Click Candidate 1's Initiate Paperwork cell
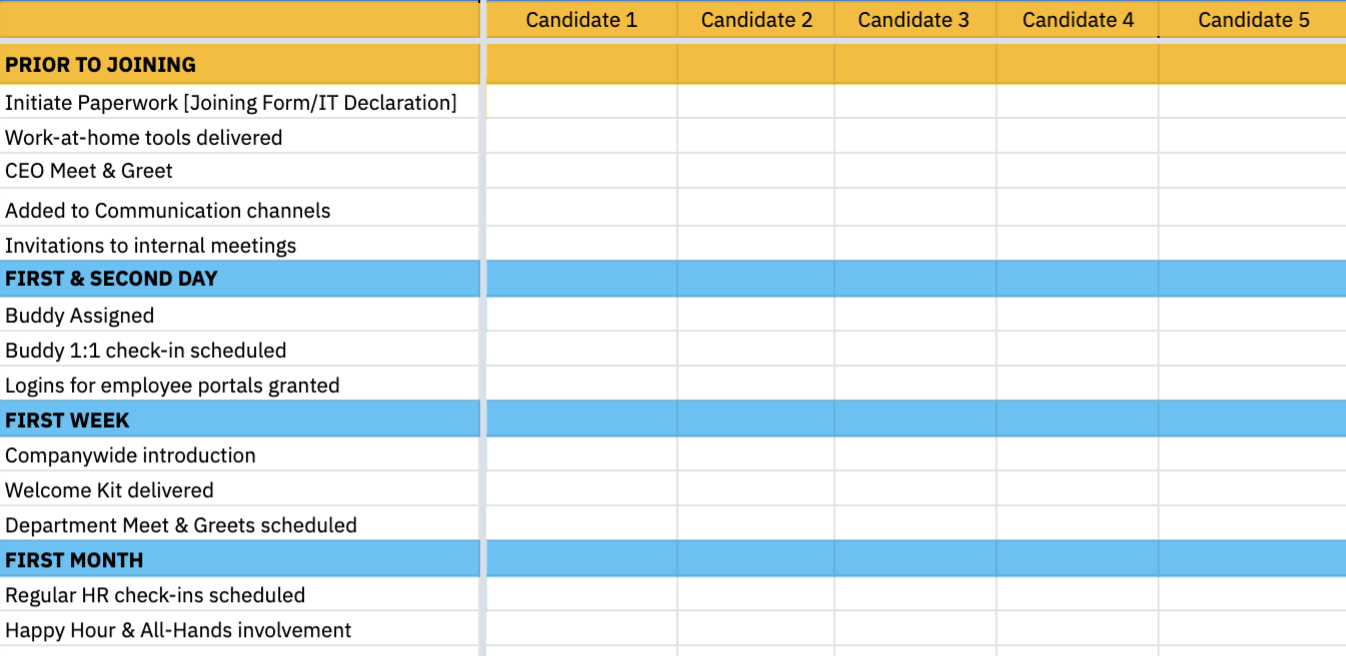1346x656 pixels. [x=581, y=103]
